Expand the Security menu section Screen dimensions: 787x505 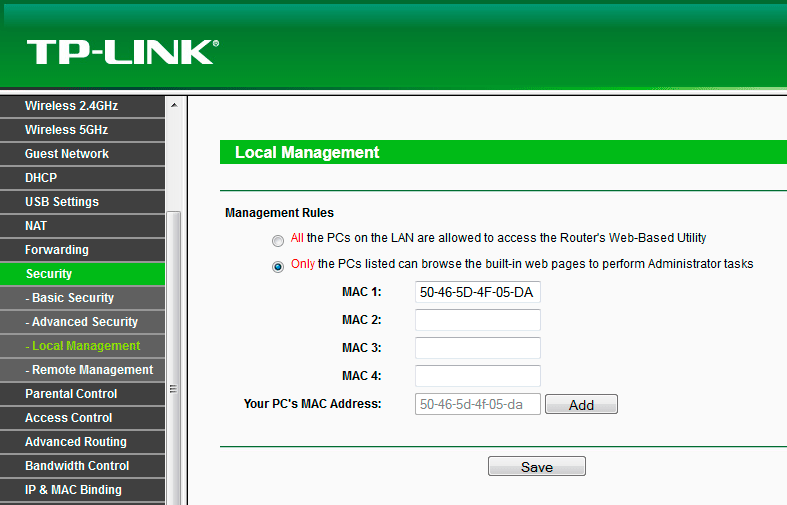[49, 274]
